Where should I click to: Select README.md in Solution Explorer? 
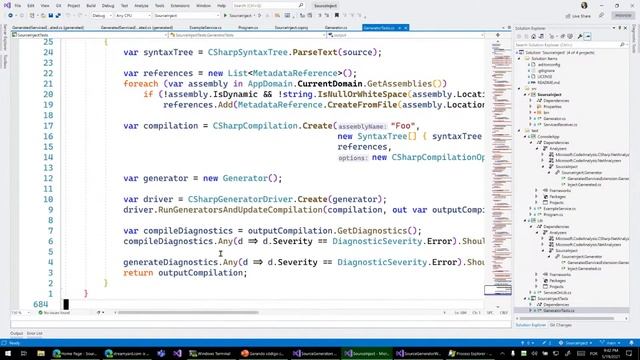[x=549, y=82]
